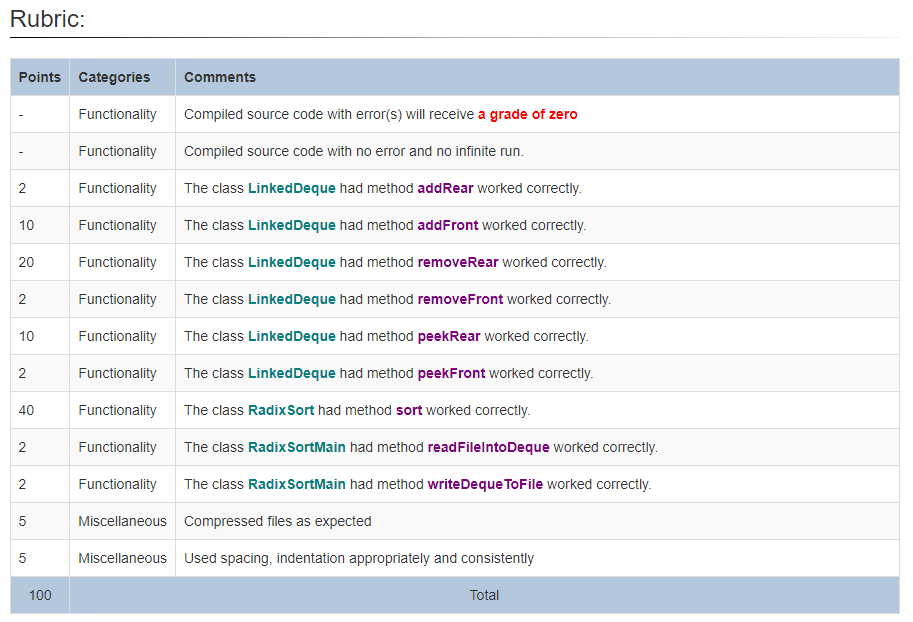The width and height of the screenshot is (913, 622).
Task: Click the Rubric heading
Action: point(48,19)
